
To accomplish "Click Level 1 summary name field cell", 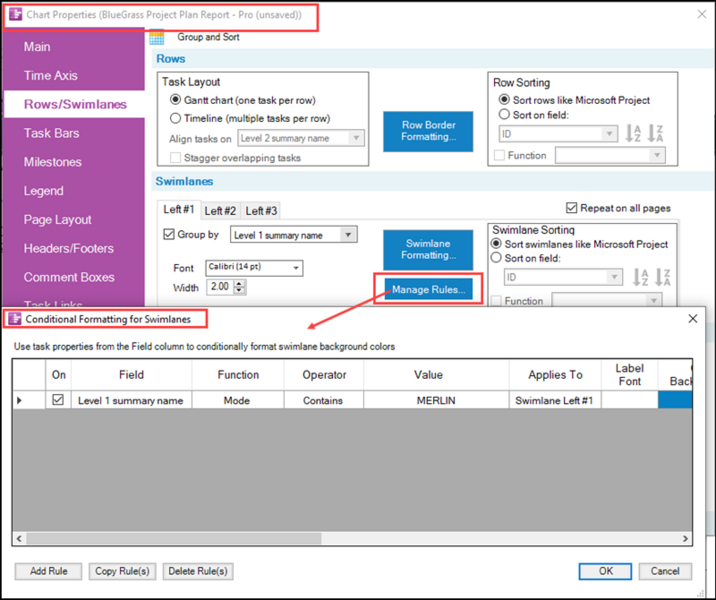I will point(131,400).
